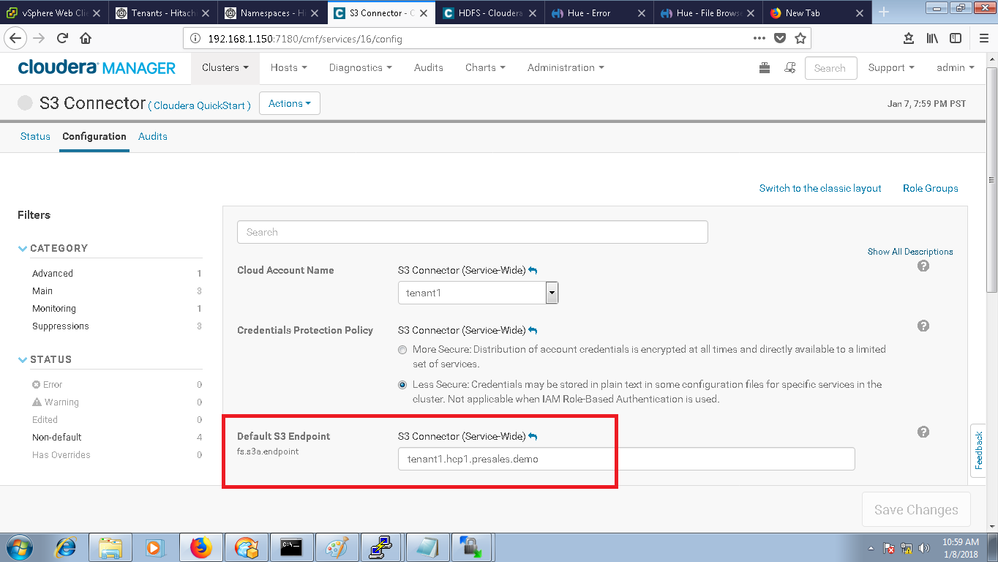This screenshot has width=998, height=562.
Task: Bookmark this page with the star icon
Action: (800, 38)
